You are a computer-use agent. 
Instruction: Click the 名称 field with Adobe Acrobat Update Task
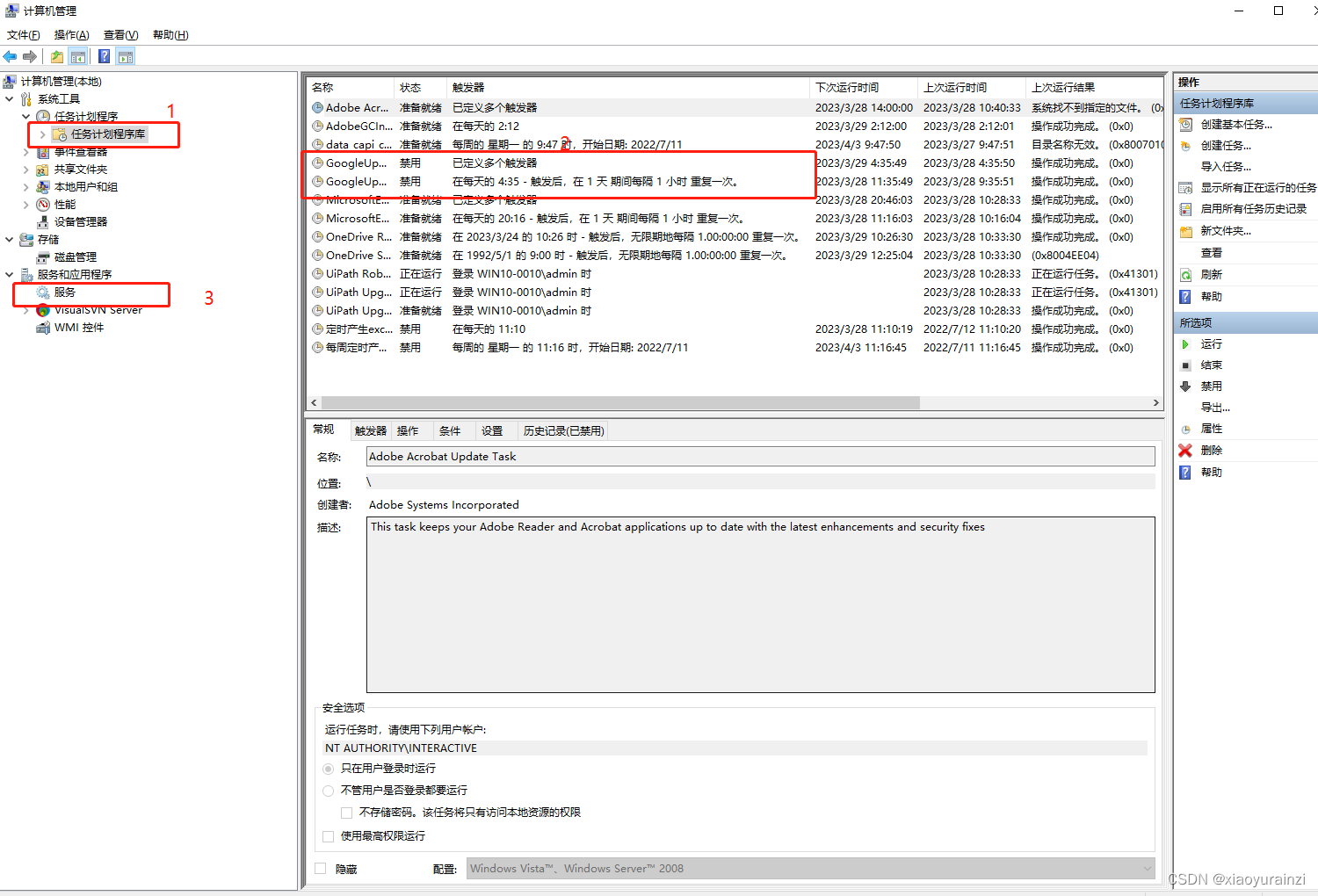click(x=760, y=457)
